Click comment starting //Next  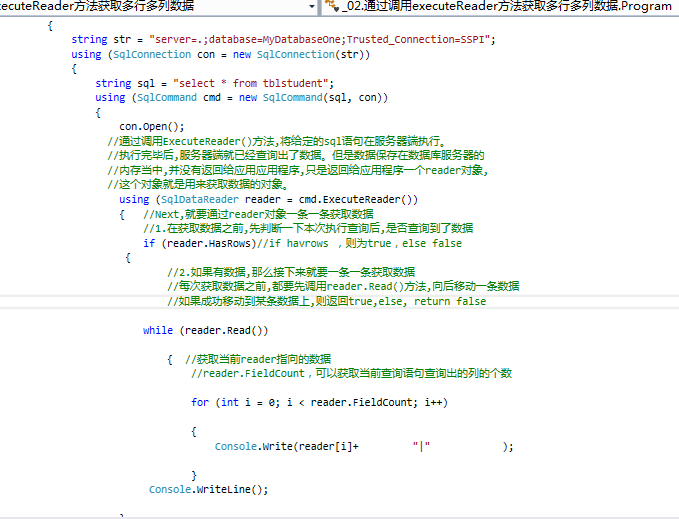[x=258, y=214]
